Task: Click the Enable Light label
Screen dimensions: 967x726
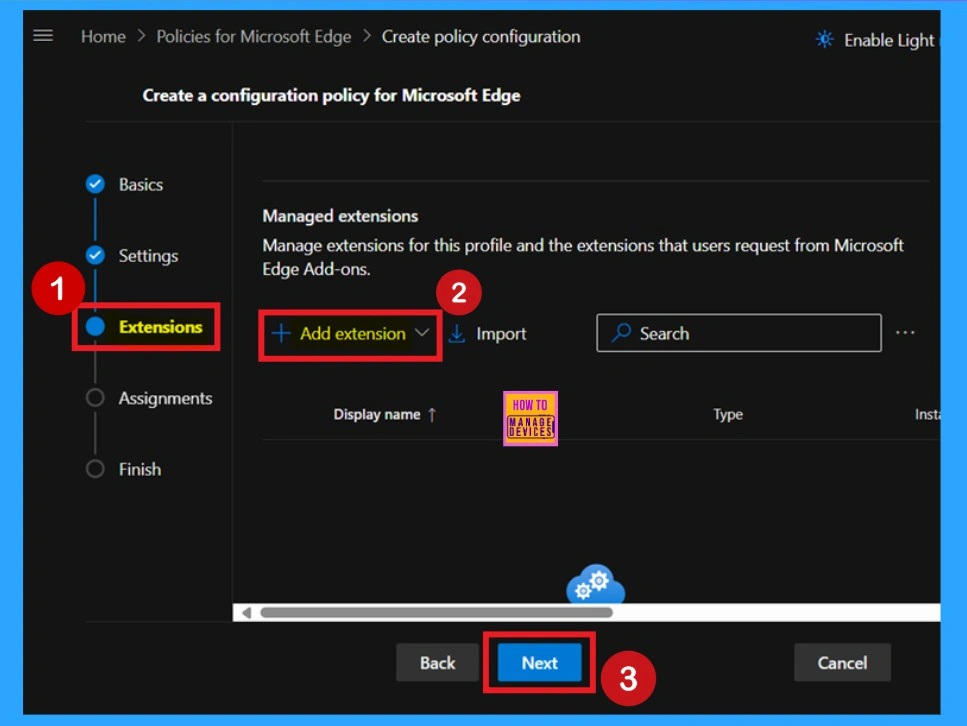Action: click(x=889, y=41)
